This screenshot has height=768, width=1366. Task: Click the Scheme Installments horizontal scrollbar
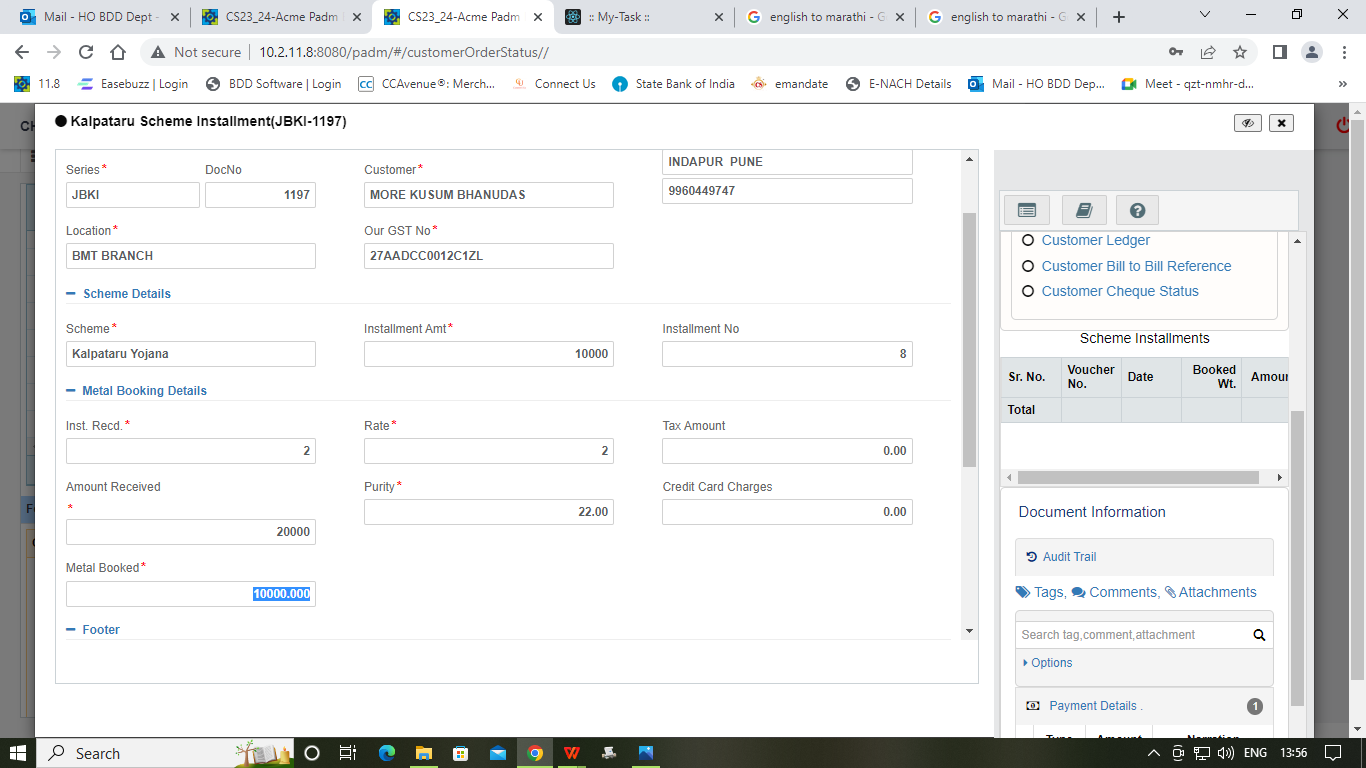[1138, 478]
